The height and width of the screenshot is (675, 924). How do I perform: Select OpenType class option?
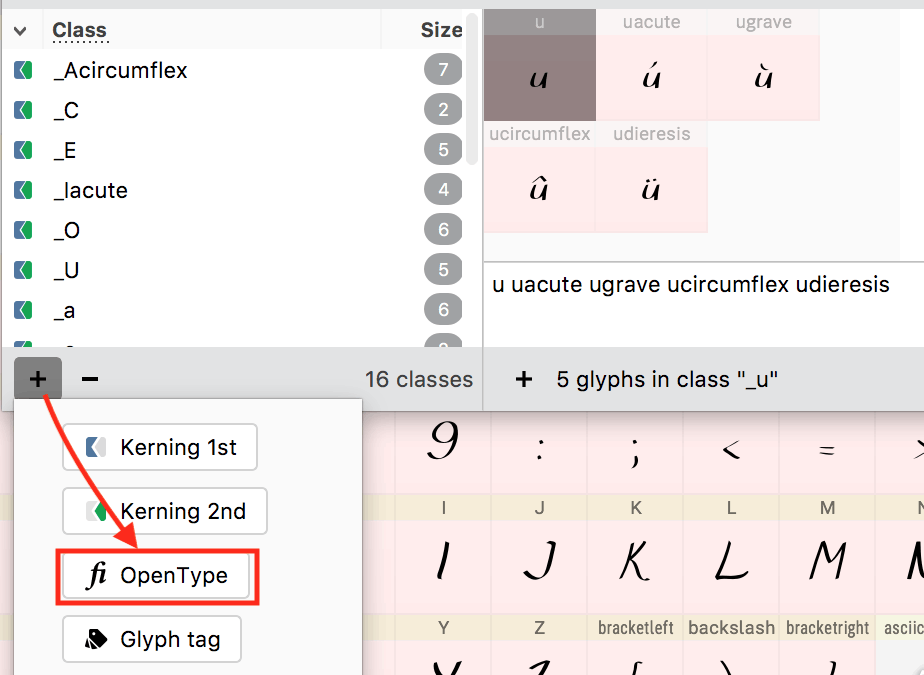point(156,576)
